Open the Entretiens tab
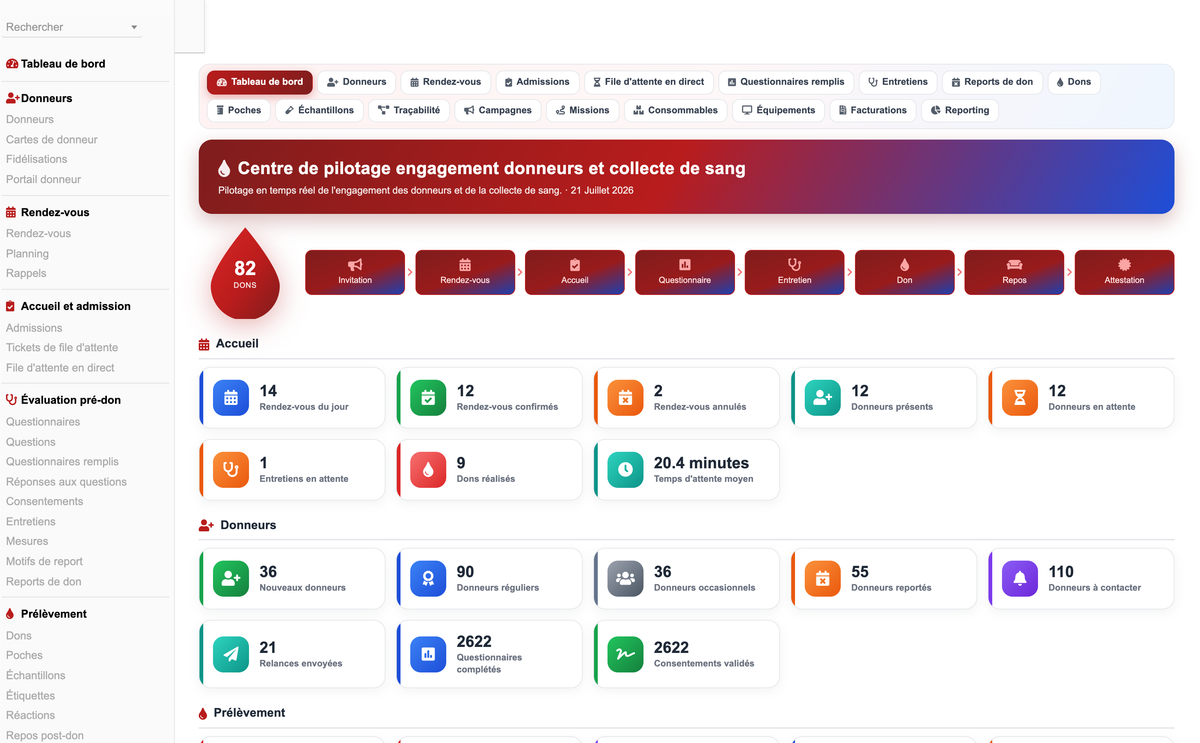 coord(898,82)
